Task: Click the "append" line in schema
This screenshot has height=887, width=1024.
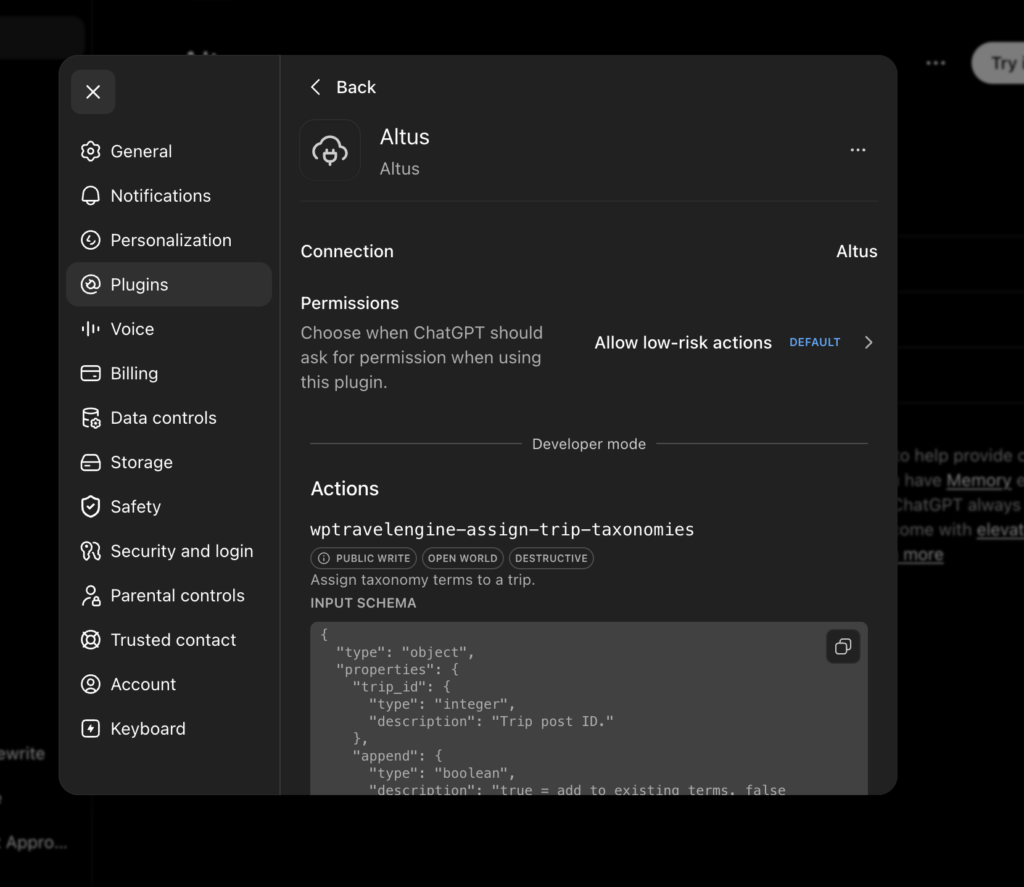Action: click(x=397, y=756)
